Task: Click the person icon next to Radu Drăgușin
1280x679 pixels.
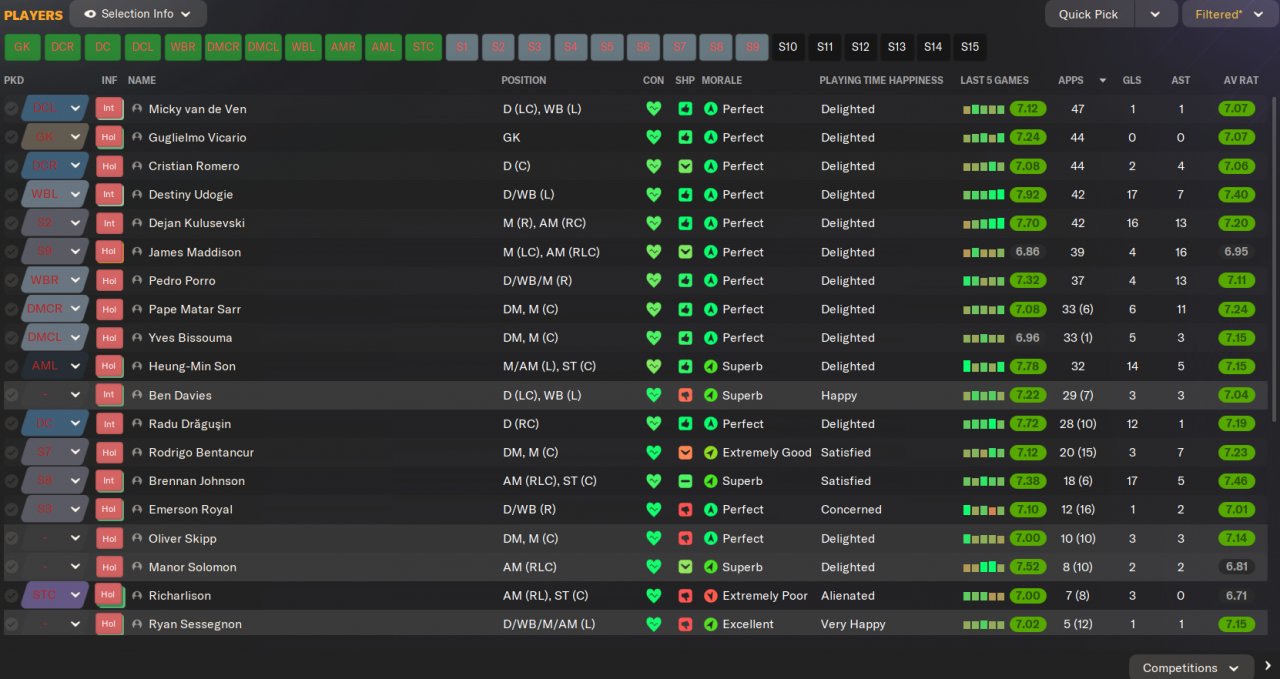Action: click(137, 424)
